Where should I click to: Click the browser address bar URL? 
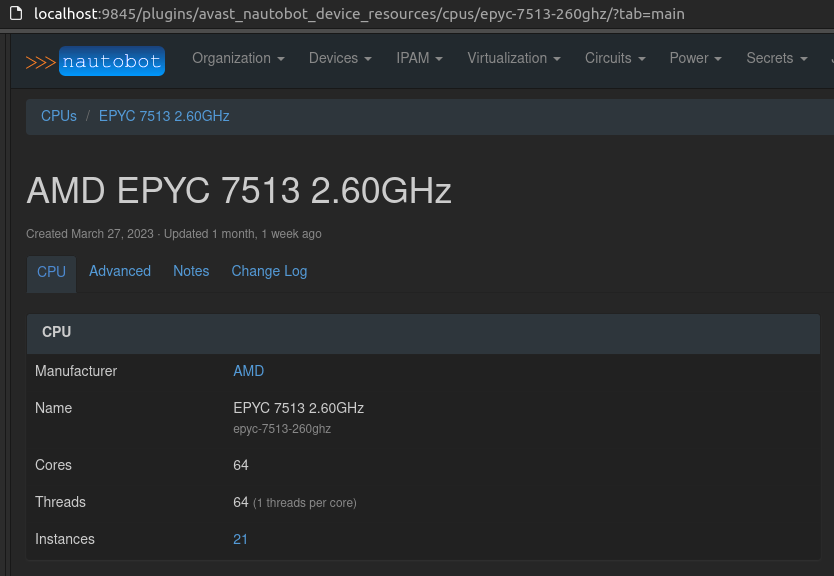[359, 13]
